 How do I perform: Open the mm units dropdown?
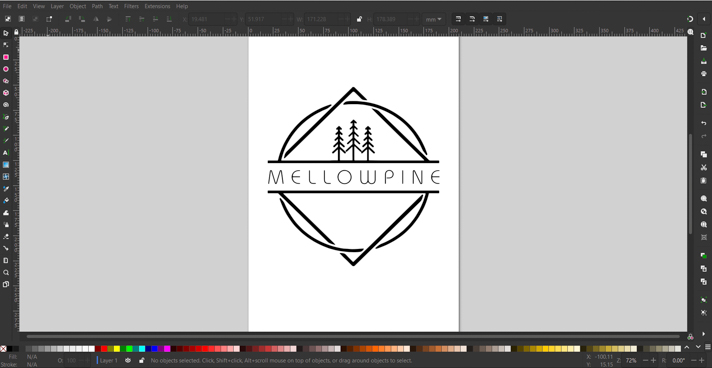(x=433, y=20)
